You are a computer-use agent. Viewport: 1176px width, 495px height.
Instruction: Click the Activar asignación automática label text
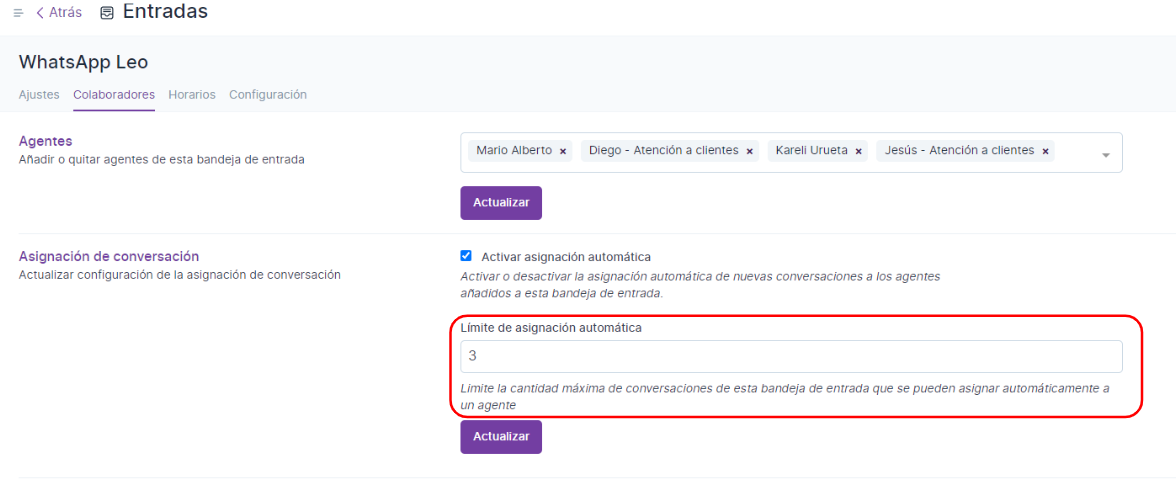click(x=565, y=257)
